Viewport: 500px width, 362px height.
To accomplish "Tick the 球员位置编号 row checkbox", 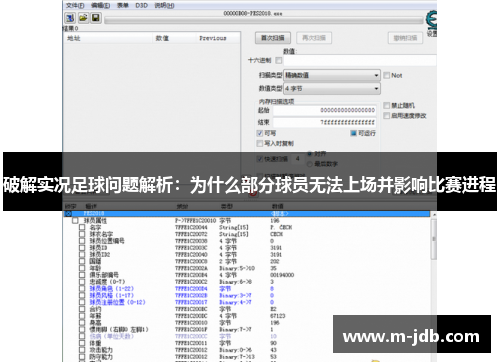I will (82, 241).
